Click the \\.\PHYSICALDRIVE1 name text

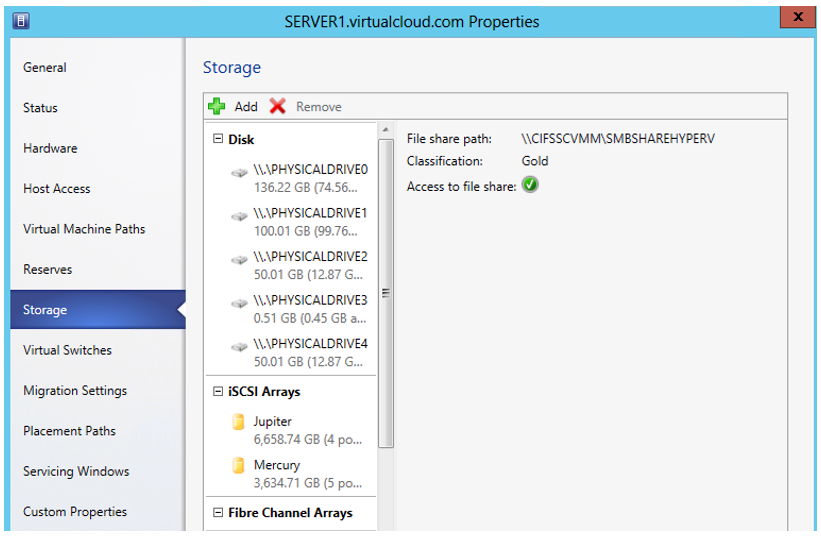click(310, 213)
